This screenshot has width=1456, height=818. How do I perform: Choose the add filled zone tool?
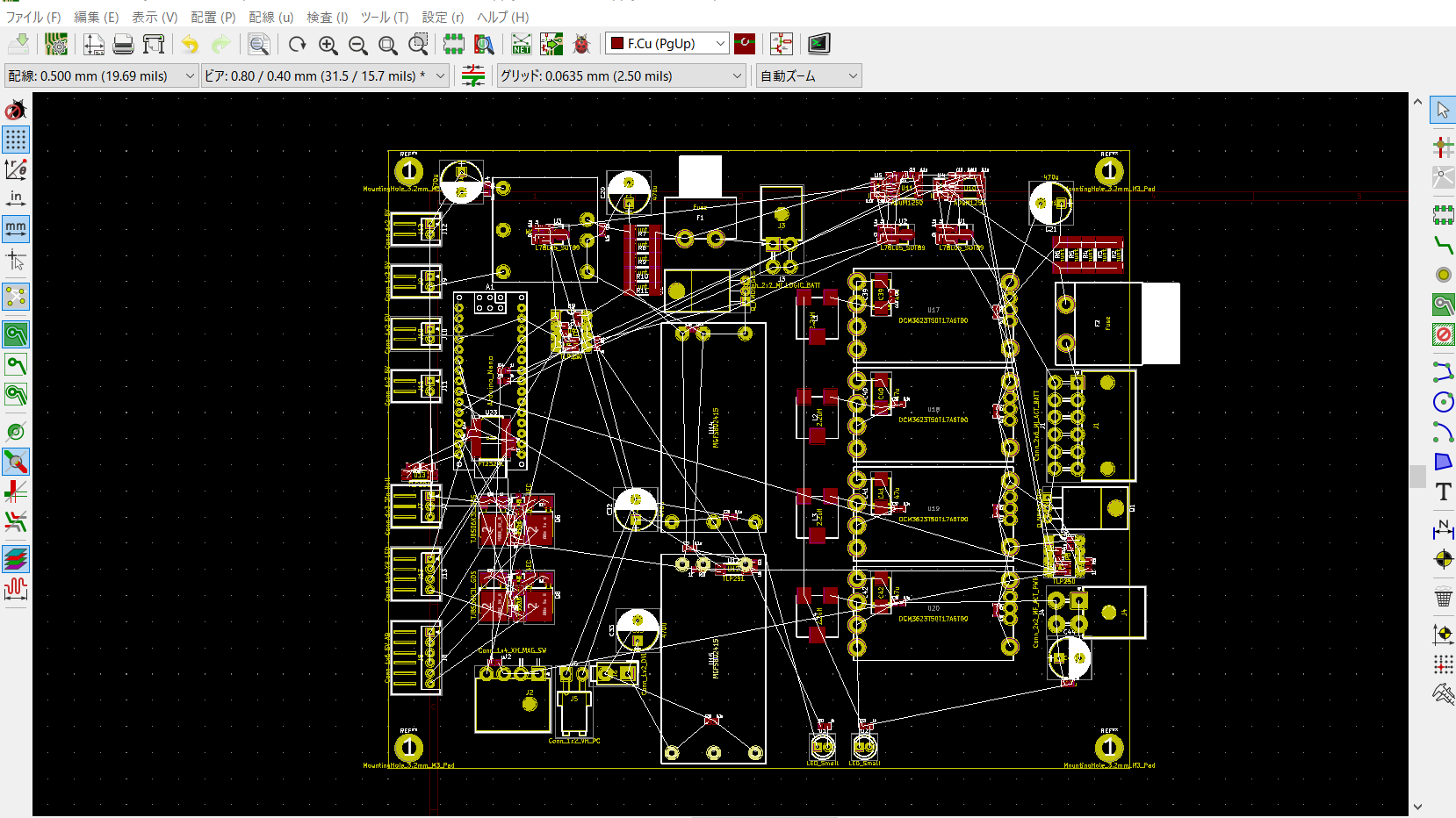(1443, 305)
